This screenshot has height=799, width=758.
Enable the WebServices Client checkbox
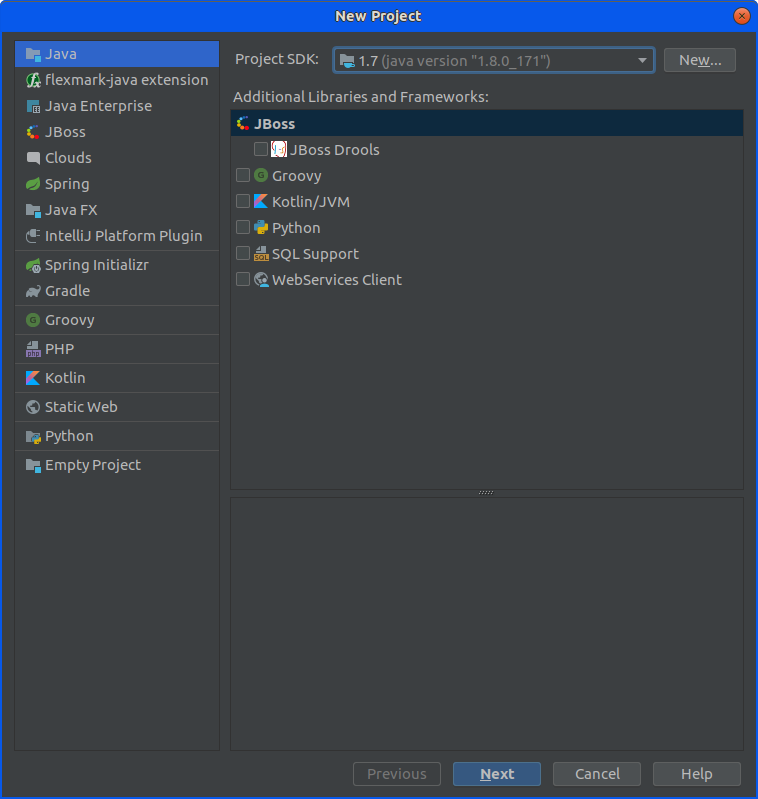[243, 279]
